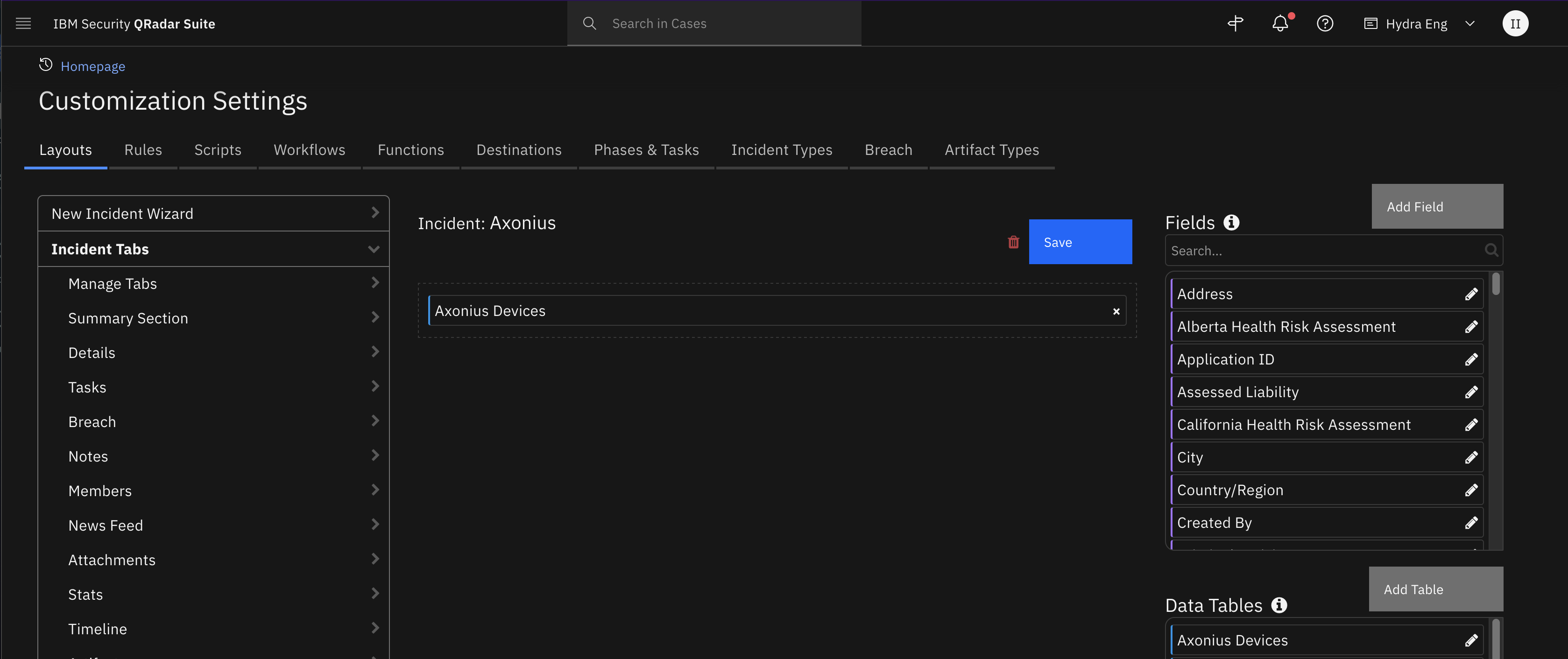This screenshot has height=659, width=1568.
Task: Edit the Alberta Health Risk Assessment field
Action: pyautogui.click(x=1471, y=327)
